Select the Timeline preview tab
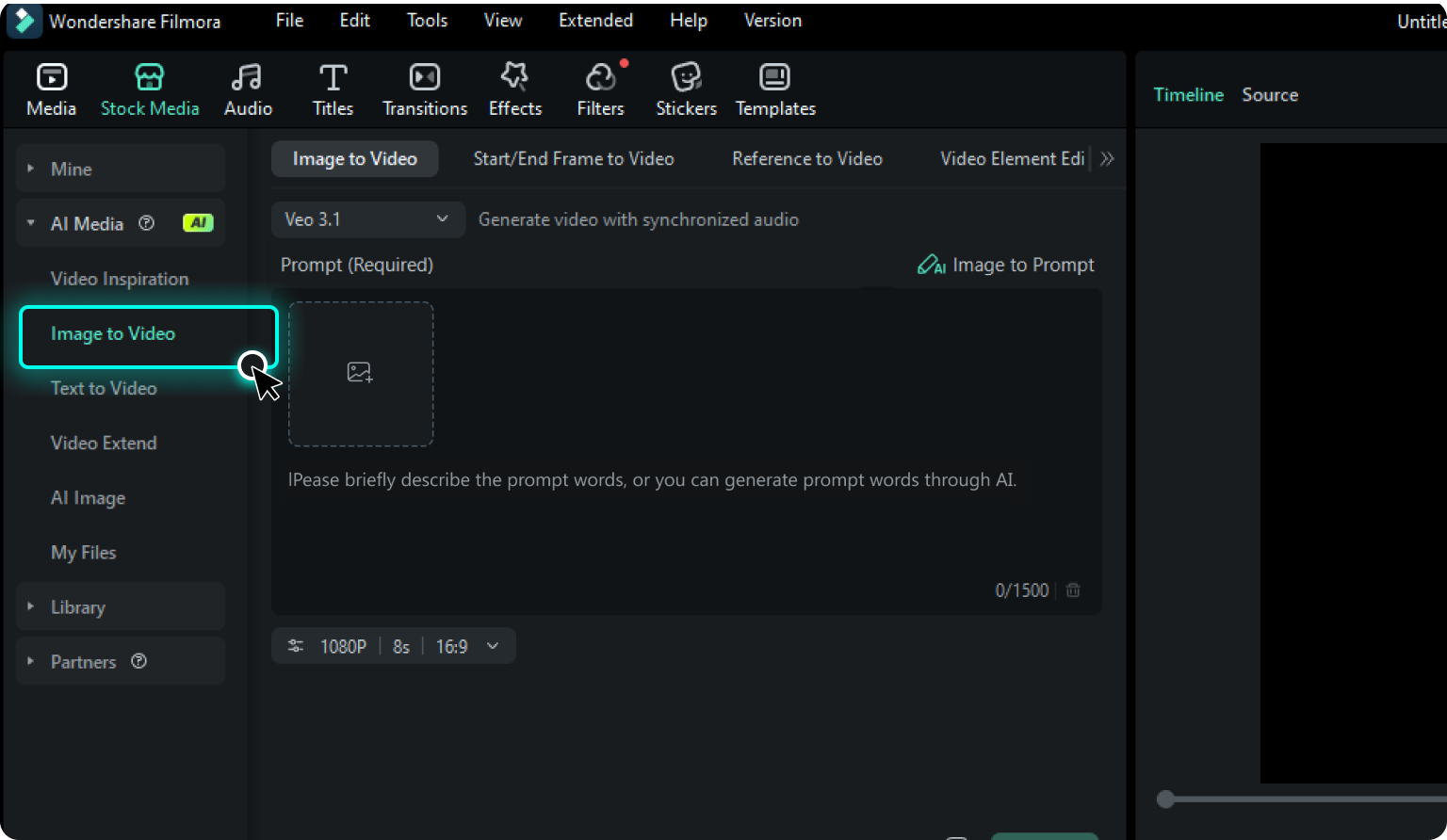This screenshot has height=840, width=1447. coord(1189,95)
